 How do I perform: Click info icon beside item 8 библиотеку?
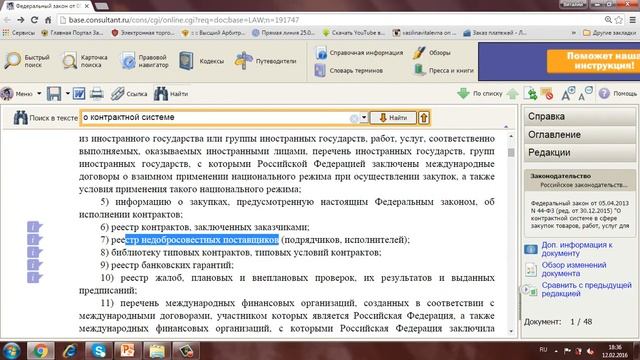point(35,252)
